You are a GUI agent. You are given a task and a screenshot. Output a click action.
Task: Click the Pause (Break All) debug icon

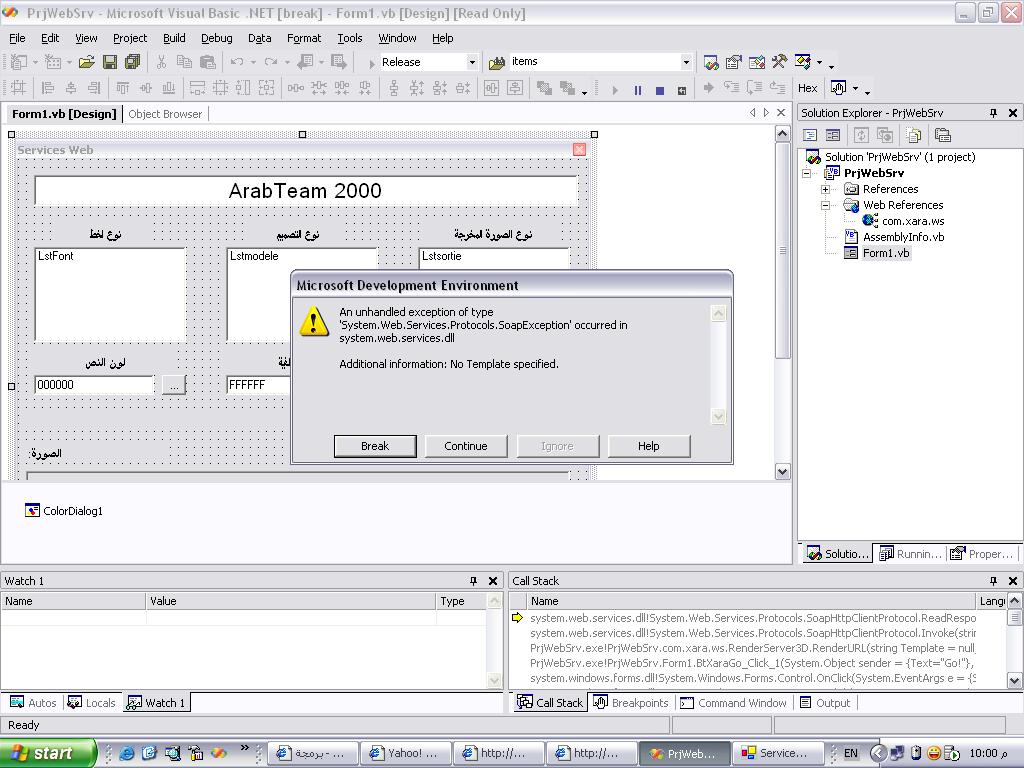tap(637, 90)
